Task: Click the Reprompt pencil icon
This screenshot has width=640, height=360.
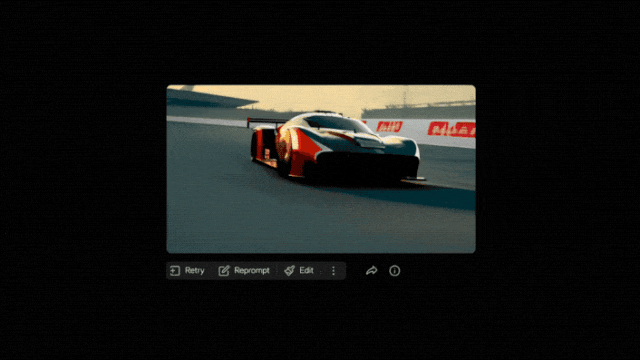Action: [224, 271]
